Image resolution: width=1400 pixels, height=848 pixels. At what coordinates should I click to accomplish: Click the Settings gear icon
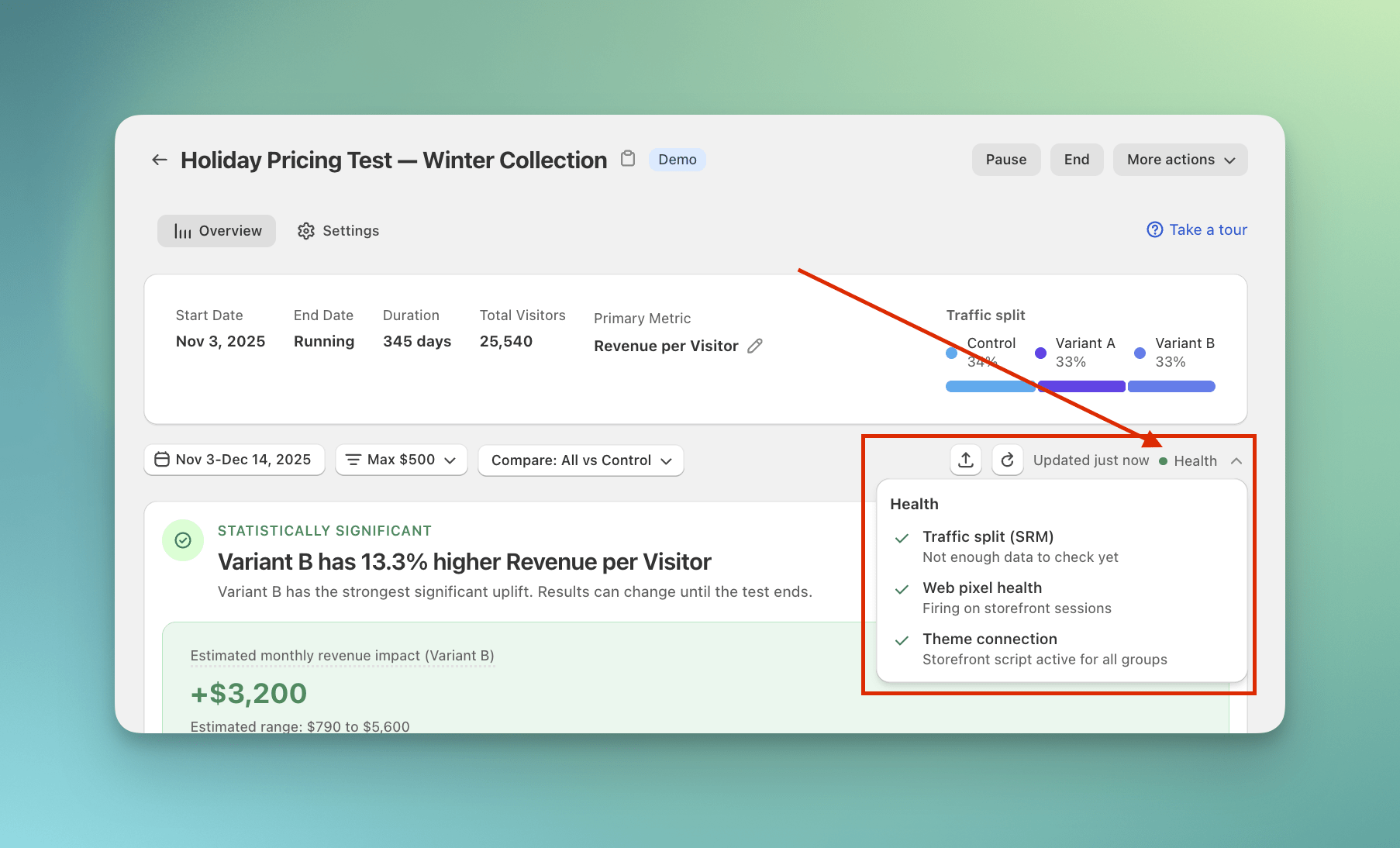(x=306, y=231)
